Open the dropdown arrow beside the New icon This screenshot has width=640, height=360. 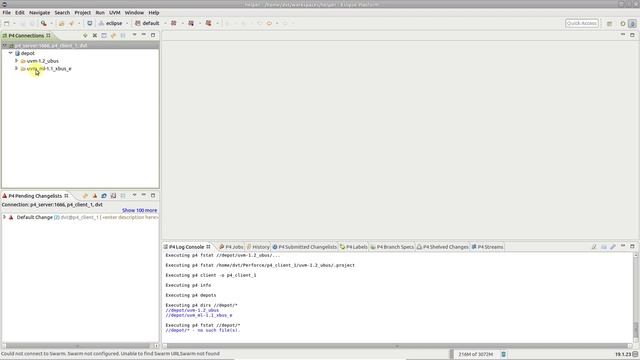click(x=14, y=23)
